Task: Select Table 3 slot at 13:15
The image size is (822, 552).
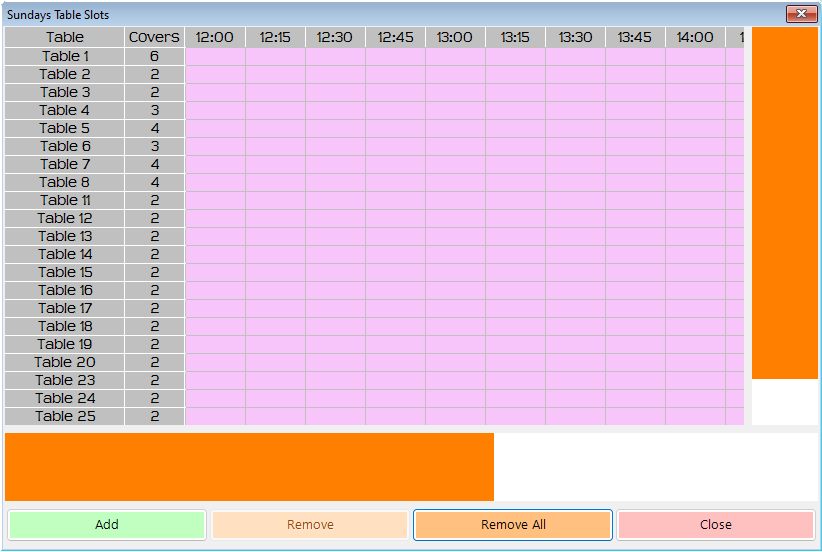Action: click(515, 92)
